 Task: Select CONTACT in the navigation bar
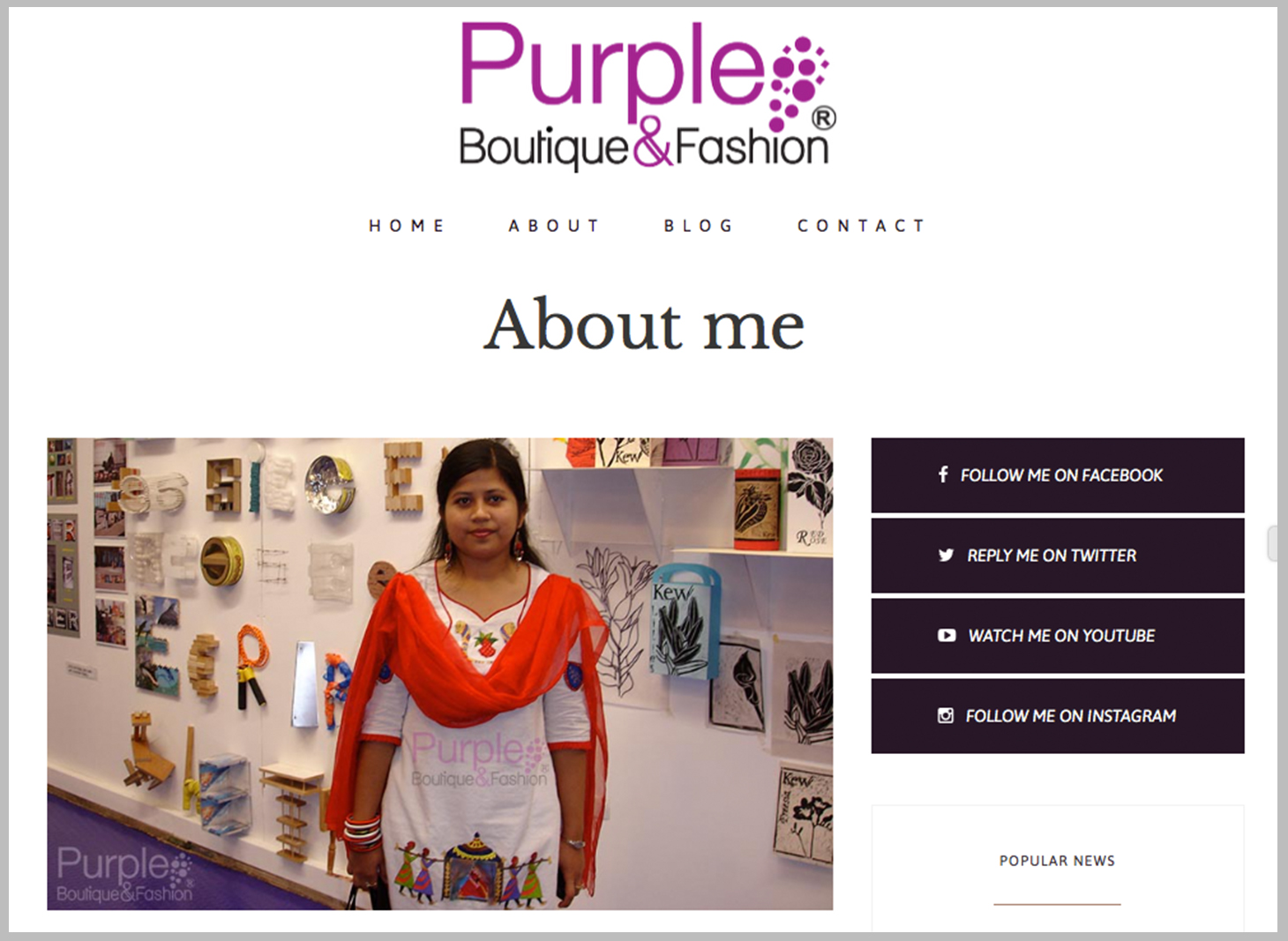click(x=861, y=226)
